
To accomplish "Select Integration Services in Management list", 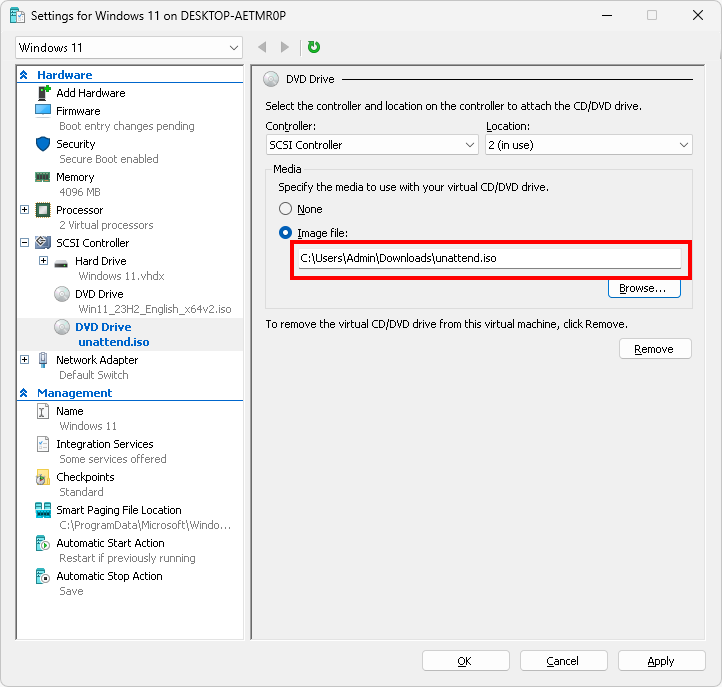I will [x=105, y=444].
